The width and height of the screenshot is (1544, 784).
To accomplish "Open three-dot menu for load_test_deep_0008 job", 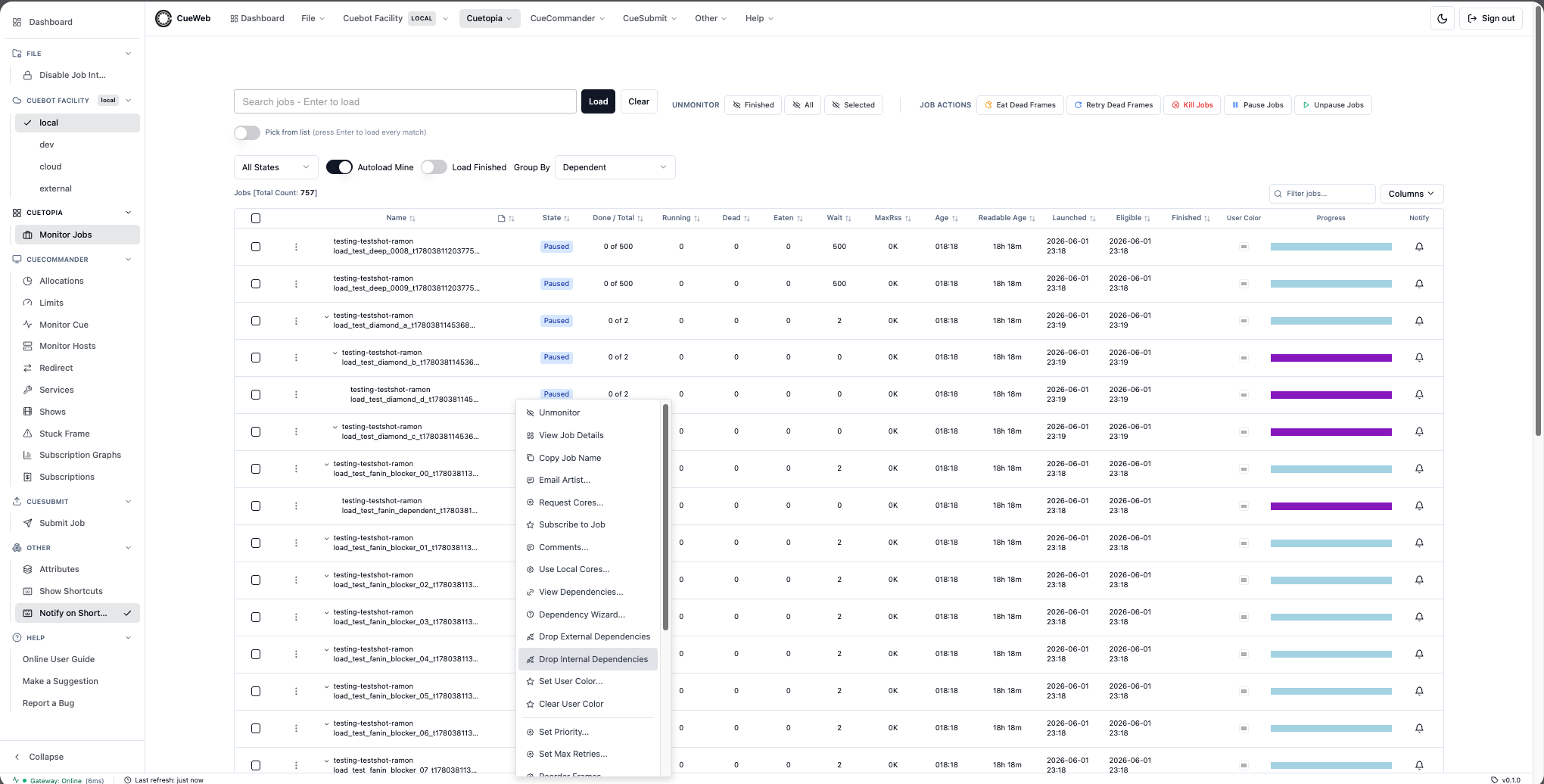I will (x=296, y=247).
